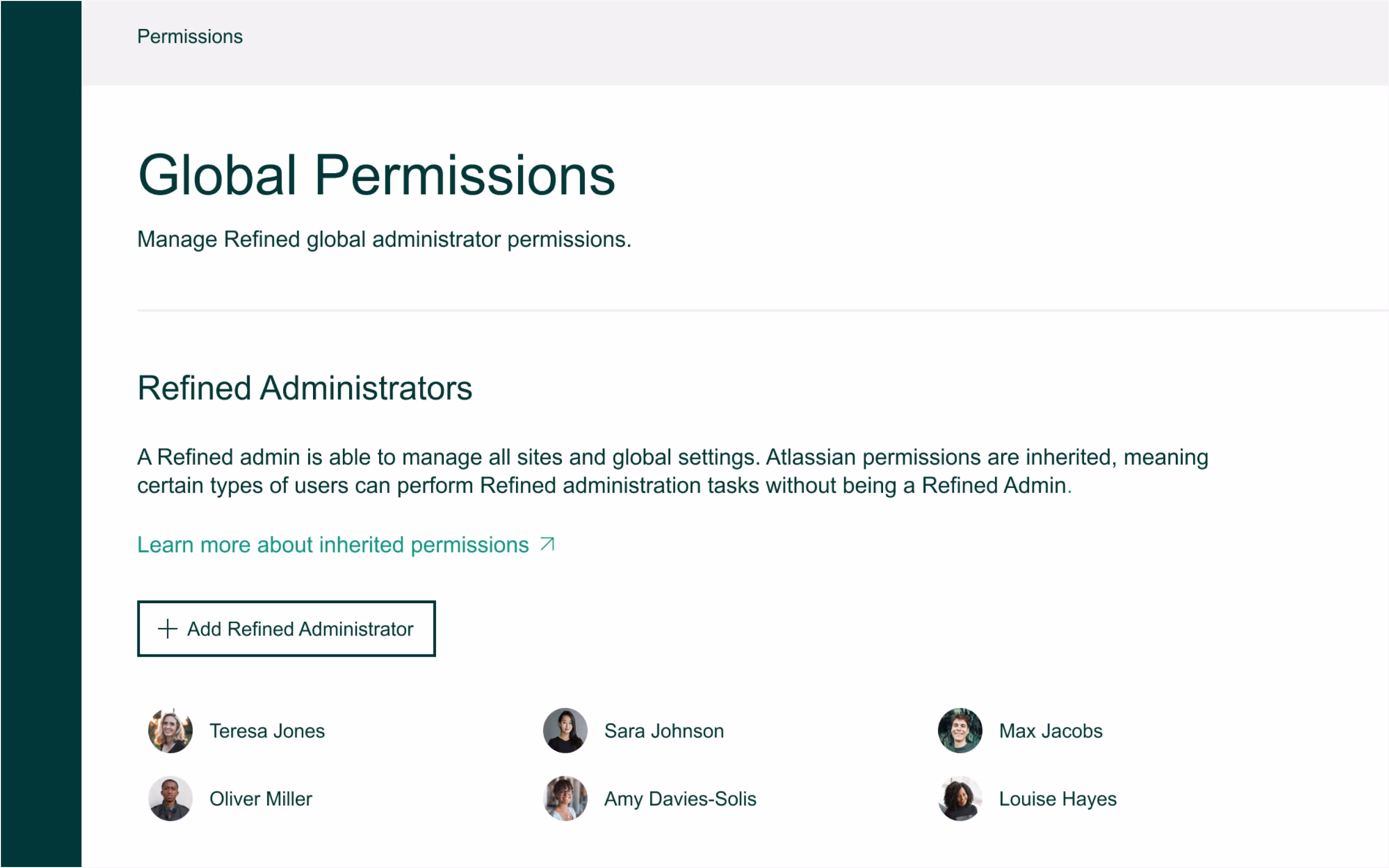Click Amy Davies-Solis's avatar
The height and width of the screenshot is (868, 1389).
pyautogui.click(x=565, y=799)
